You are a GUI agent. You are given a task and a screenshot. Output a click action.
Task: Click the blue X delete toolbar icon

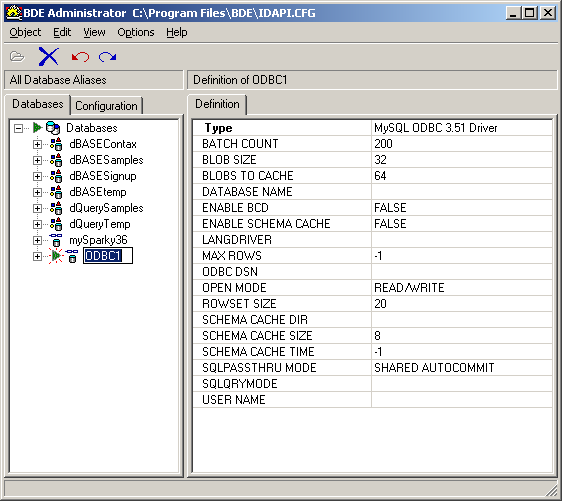tap(48, 56)
